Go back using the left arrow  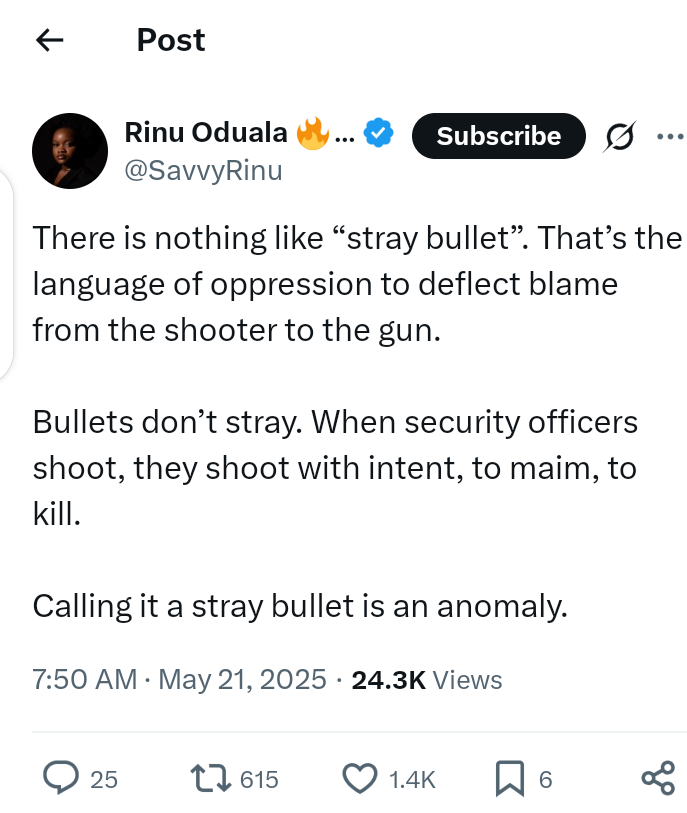pyautogui.click(x=49, y=40)
